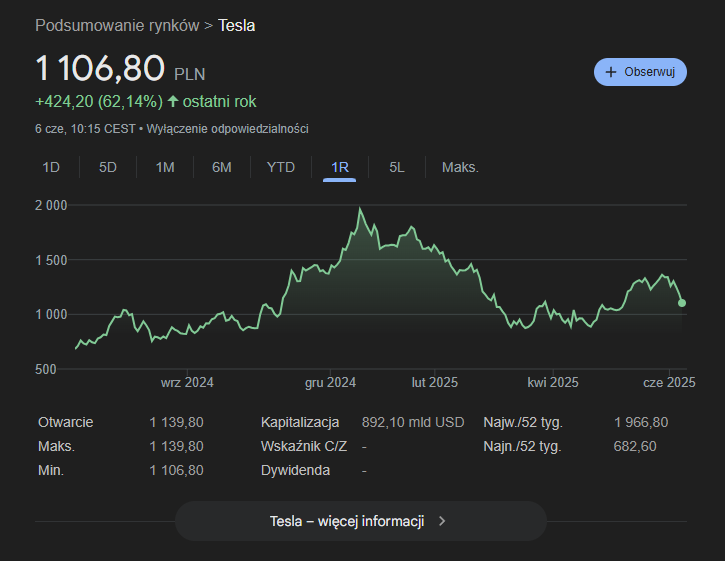Show the 1M chart period
Viewport: 725px width, 561px height.
165,167
